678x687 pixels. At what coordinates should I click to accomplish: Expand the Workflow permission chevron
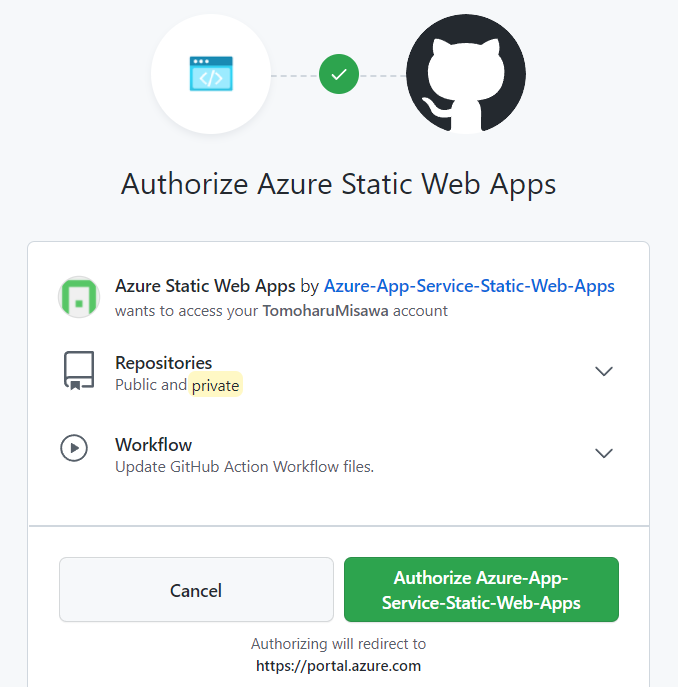603,453
